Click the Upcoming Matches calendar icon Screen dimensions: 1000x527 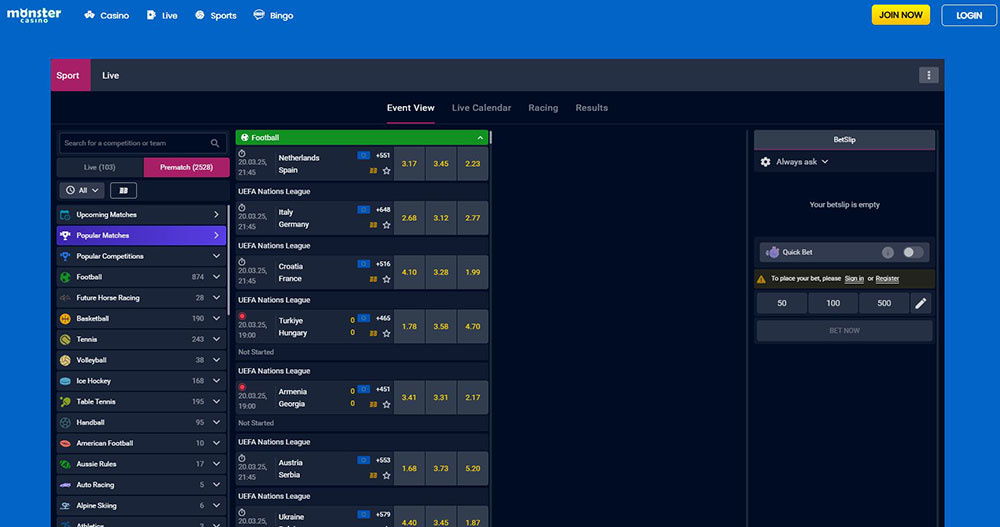65,215
